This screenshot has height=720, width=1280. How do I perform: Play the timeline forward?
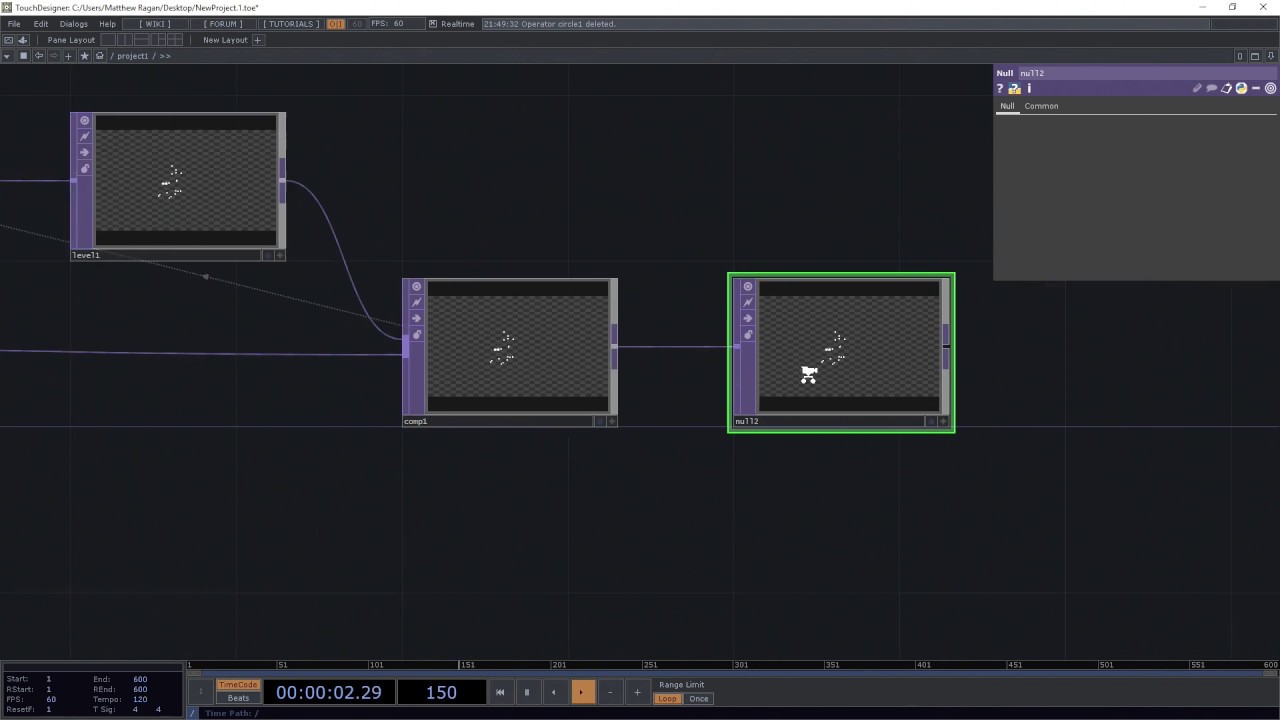pyautogui.click(x=581, y=692)
